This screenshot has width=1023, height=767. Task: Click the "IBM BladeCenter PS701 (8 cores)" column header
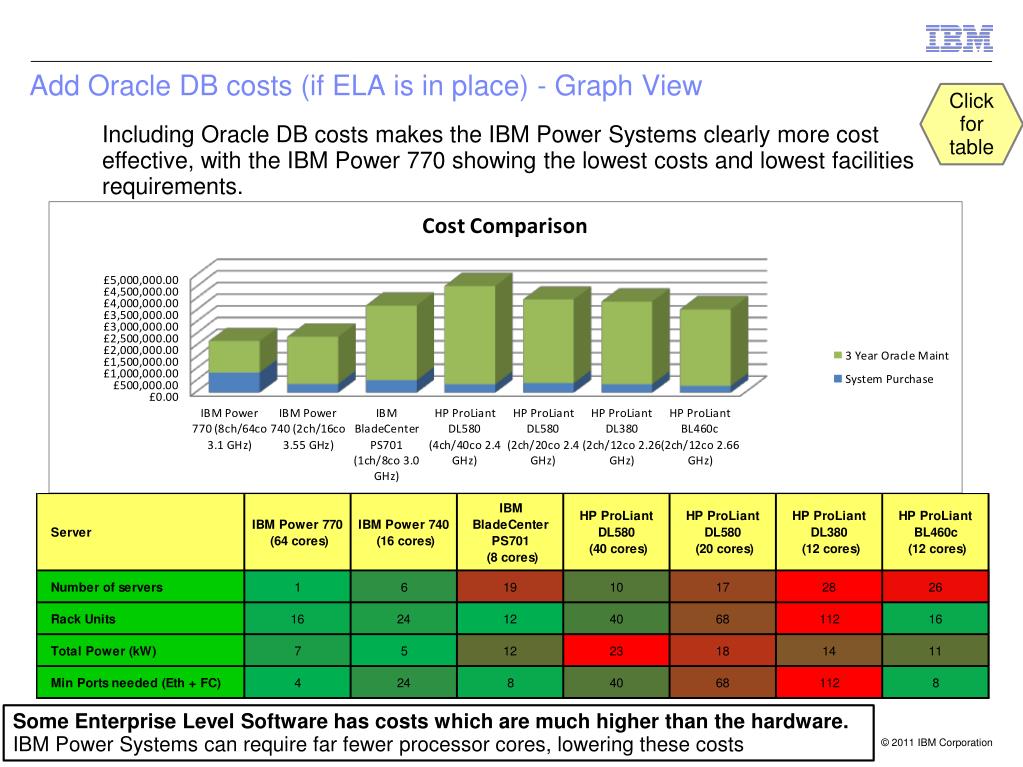click(x=510, y=532)
